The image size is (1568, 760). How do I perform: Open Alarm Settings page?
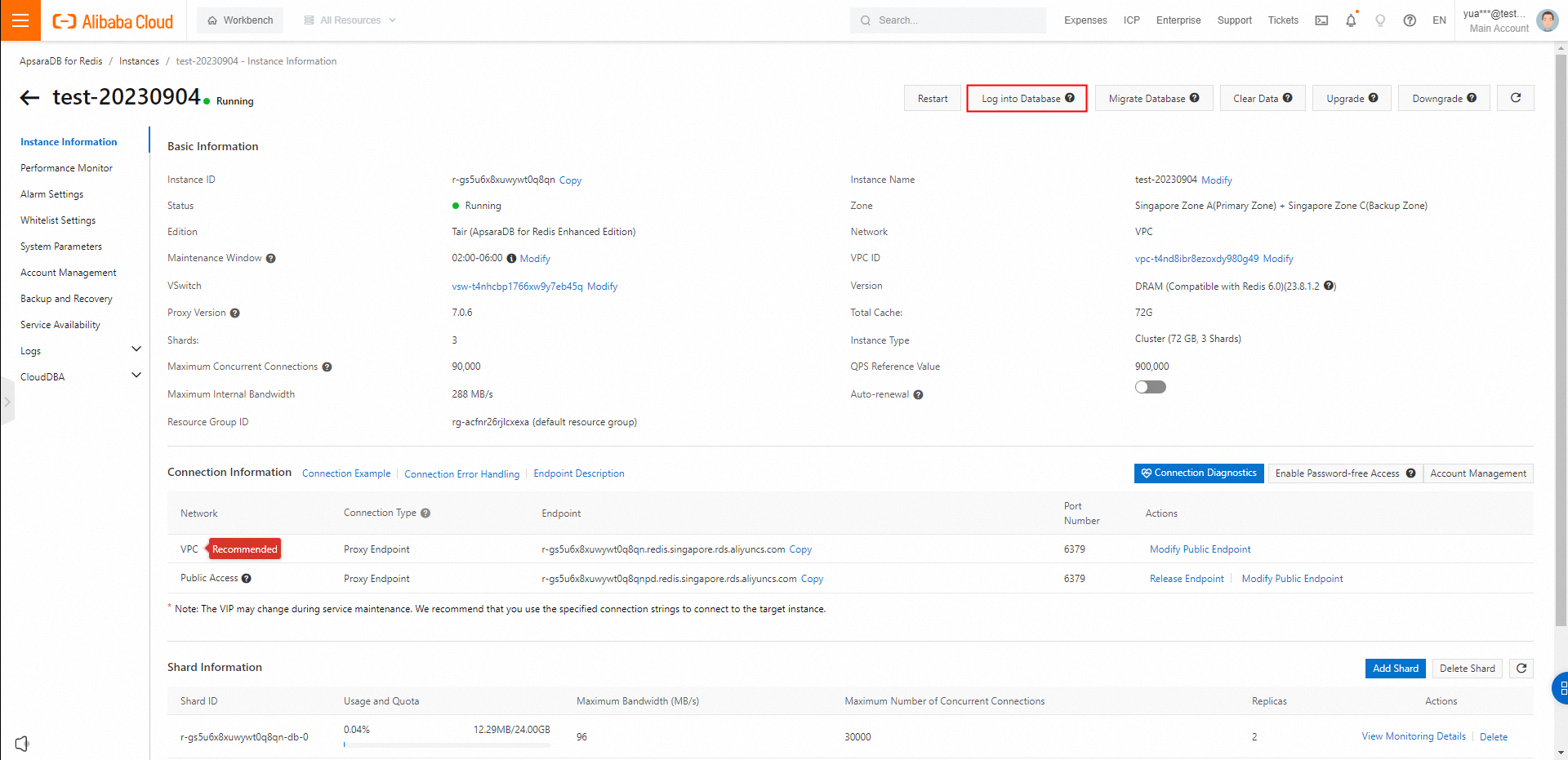pyautogui.click(x=52, y=194)
